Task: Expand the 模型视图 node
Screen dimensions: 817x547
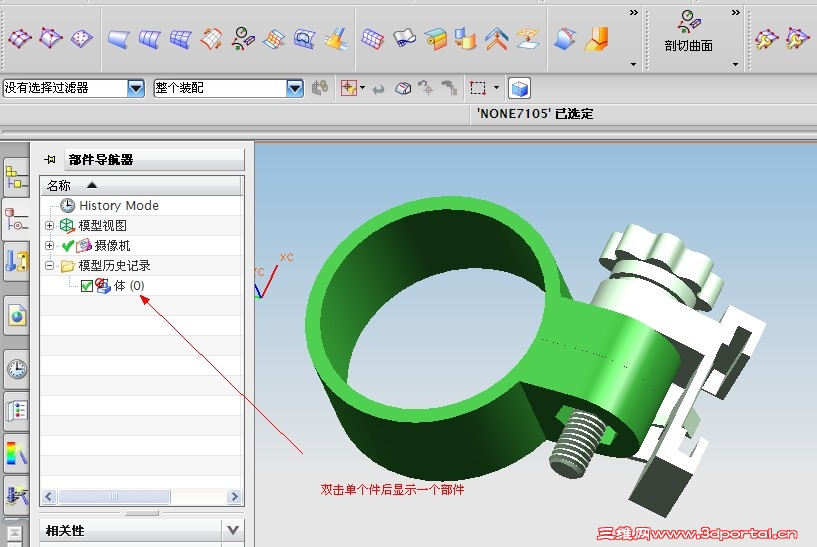Action: [x=49, y=225]
